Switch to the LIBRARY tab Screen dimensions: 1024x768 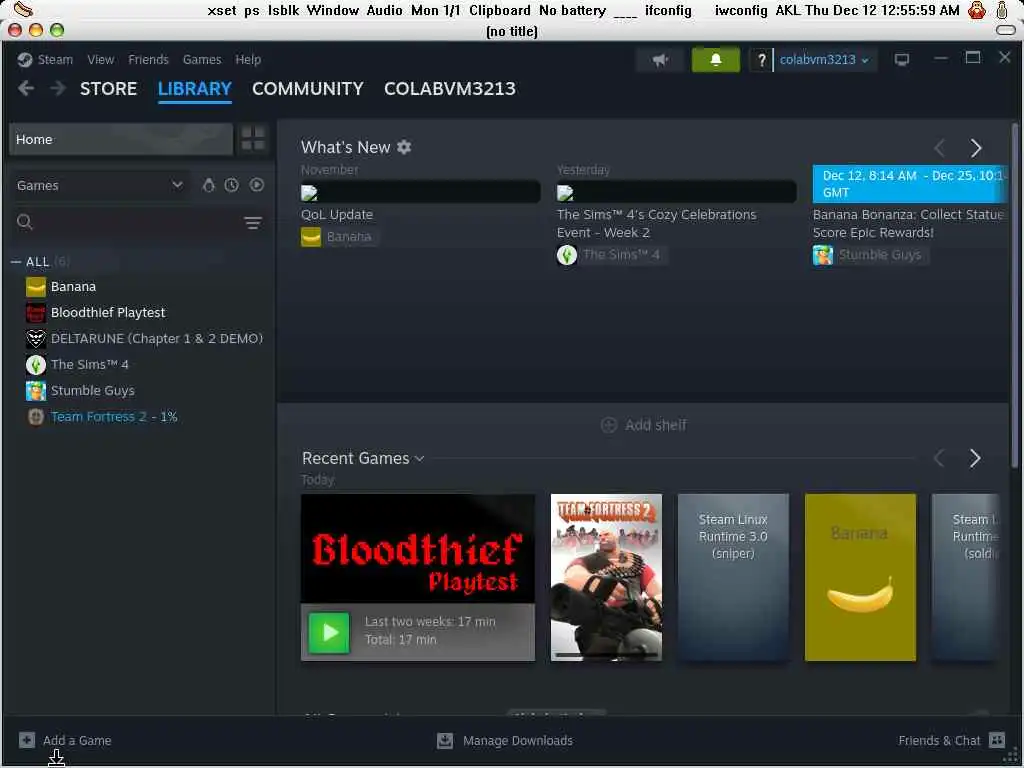tap(195, 89)
